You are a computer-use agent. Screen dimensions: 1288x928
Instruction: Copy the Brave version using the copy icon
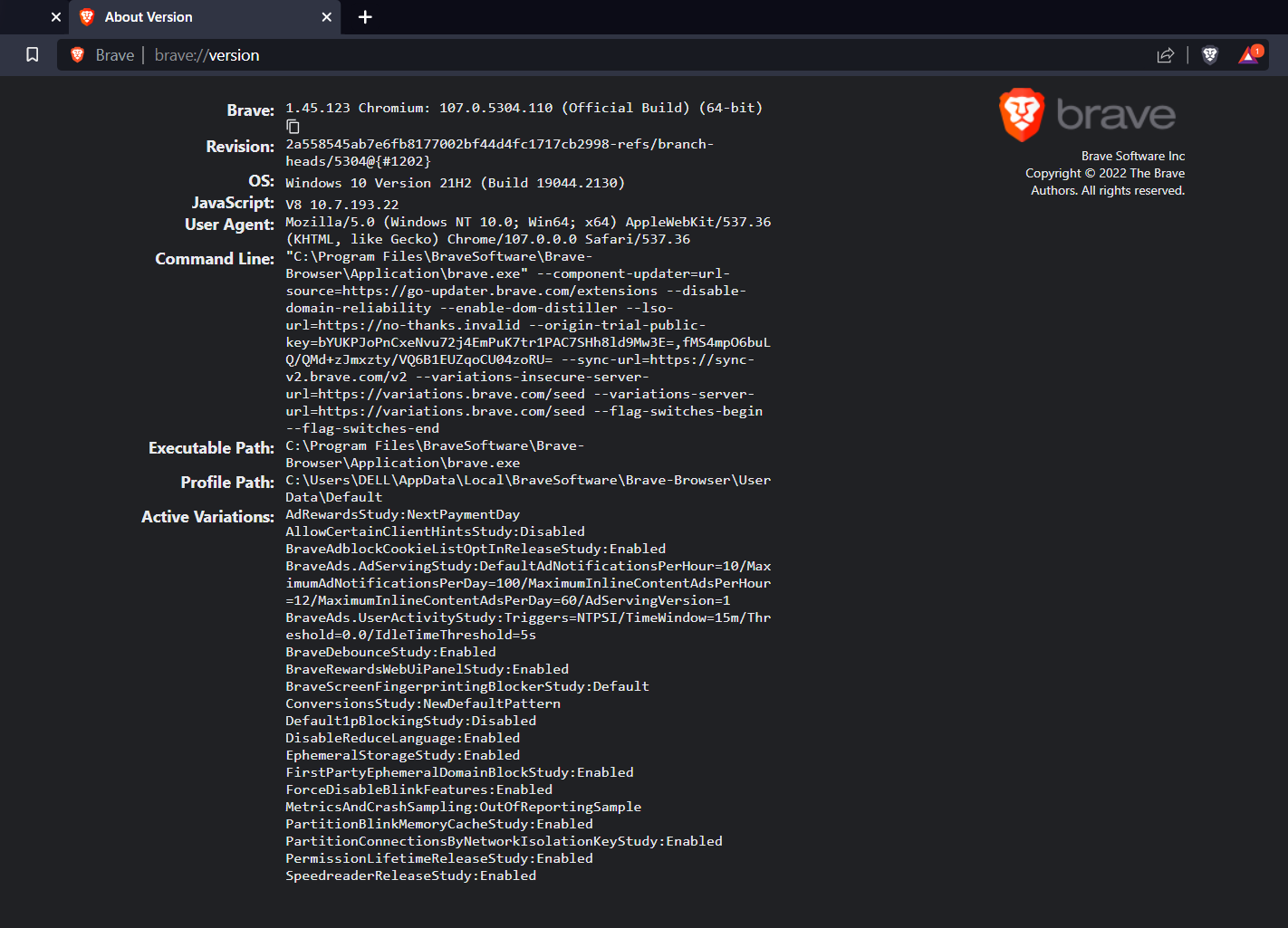[293, 126]
